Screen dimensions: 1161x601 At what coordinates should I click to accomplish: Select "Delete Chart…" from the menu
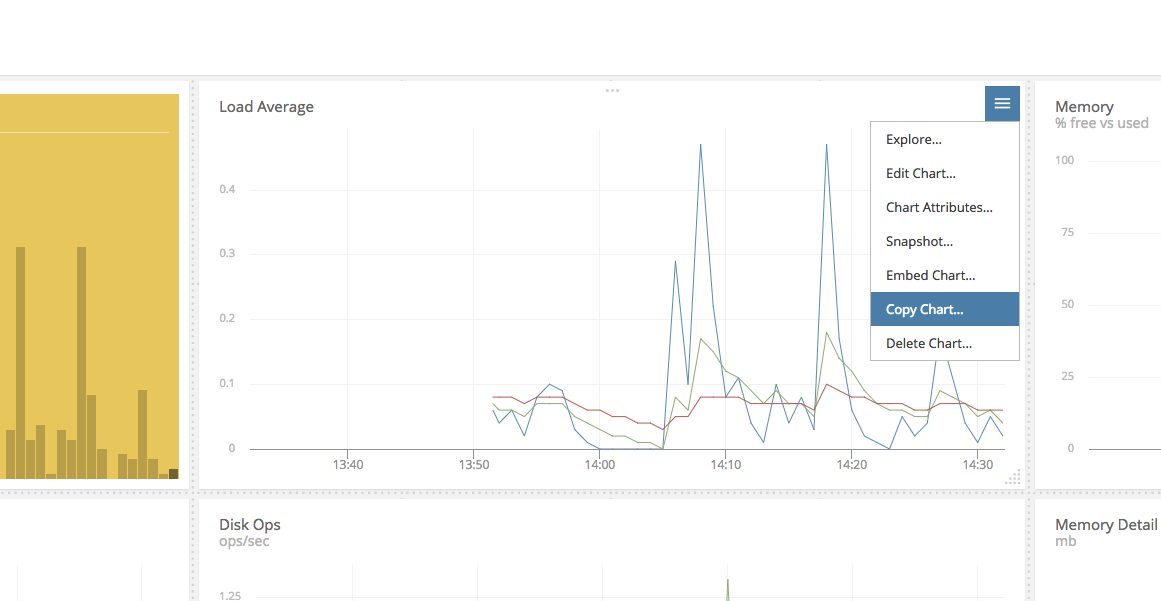point(928,343)
